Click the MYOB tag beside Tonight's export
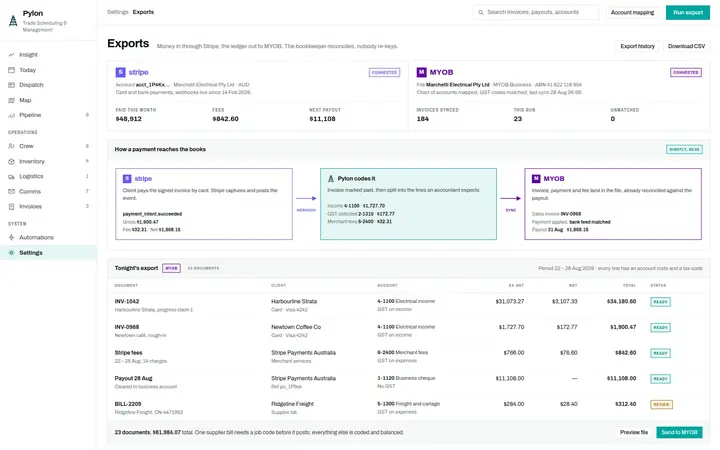Image resolution: width=720 pixels, height=450 pixels. point(171,268)
